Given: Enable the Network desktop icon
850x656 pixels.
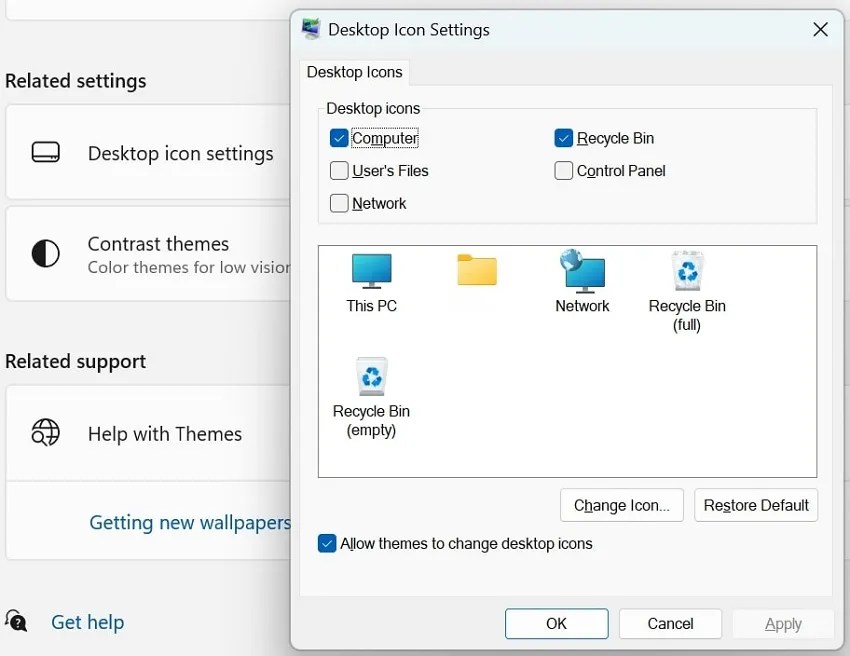Looking at the screenshot, I should pos(339,203).
